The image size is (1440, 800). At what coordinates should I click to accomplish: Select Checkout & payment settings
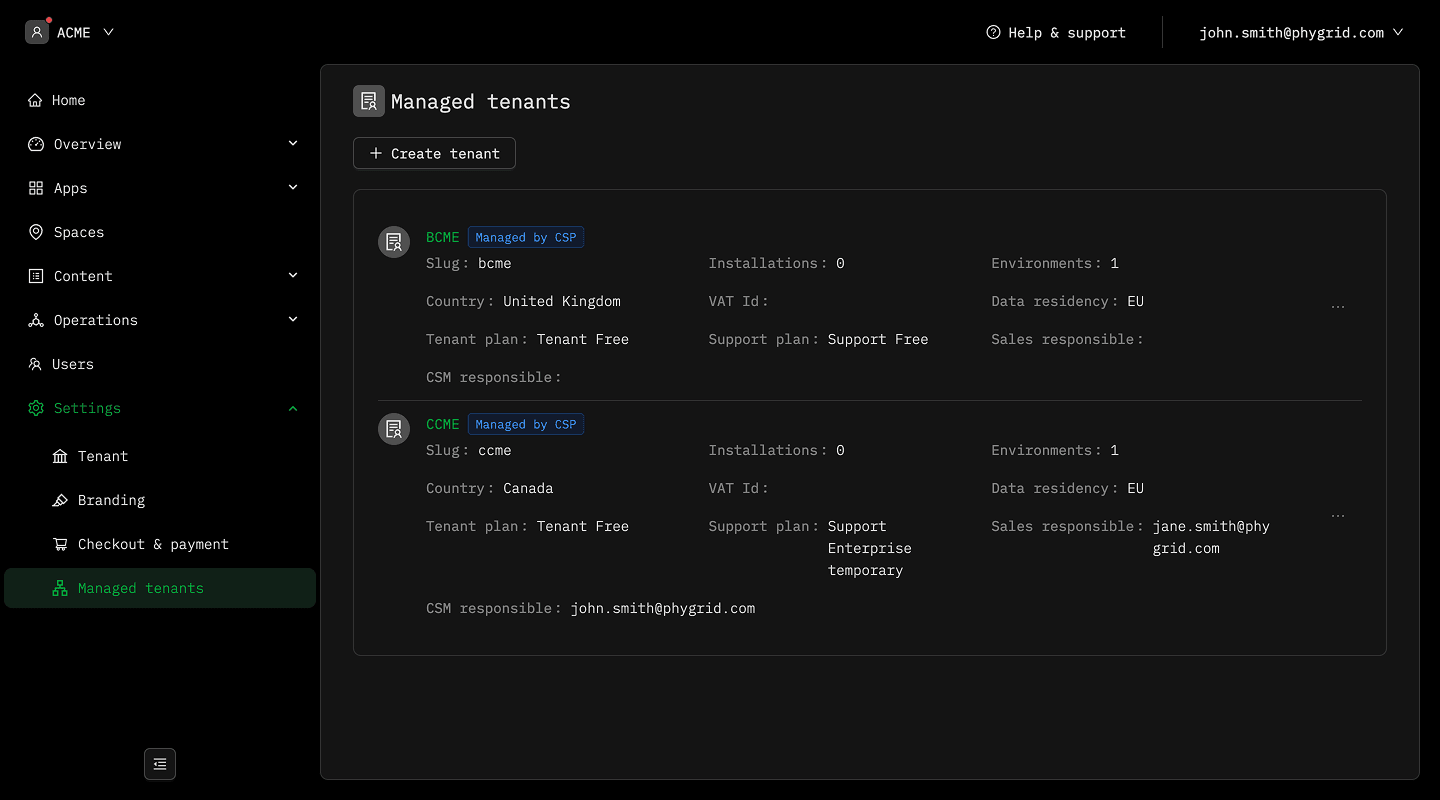click(x=153, y=544)
